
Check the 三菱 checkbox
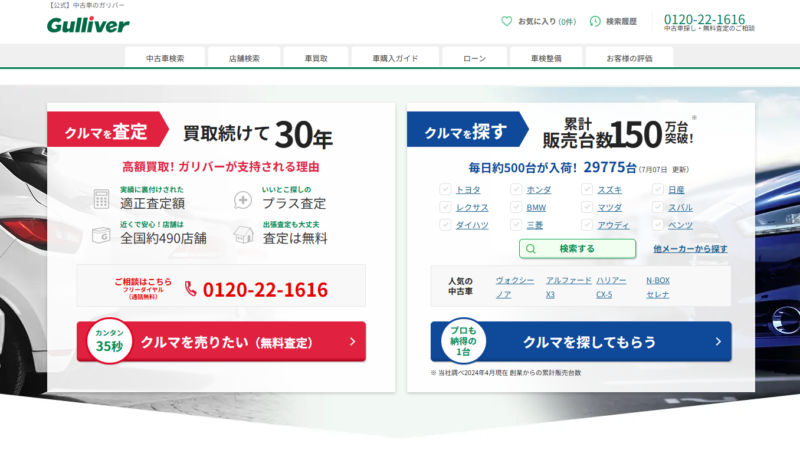pyautogui.click(x=516, y=224)
